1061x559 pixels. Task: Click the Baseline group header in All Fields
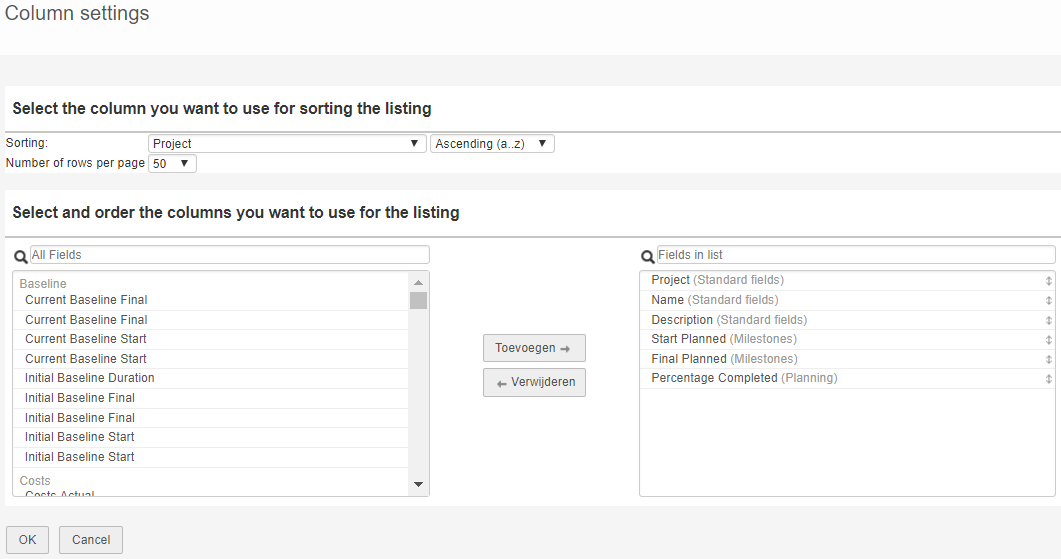pyautogui.click(x=43, y=284)
